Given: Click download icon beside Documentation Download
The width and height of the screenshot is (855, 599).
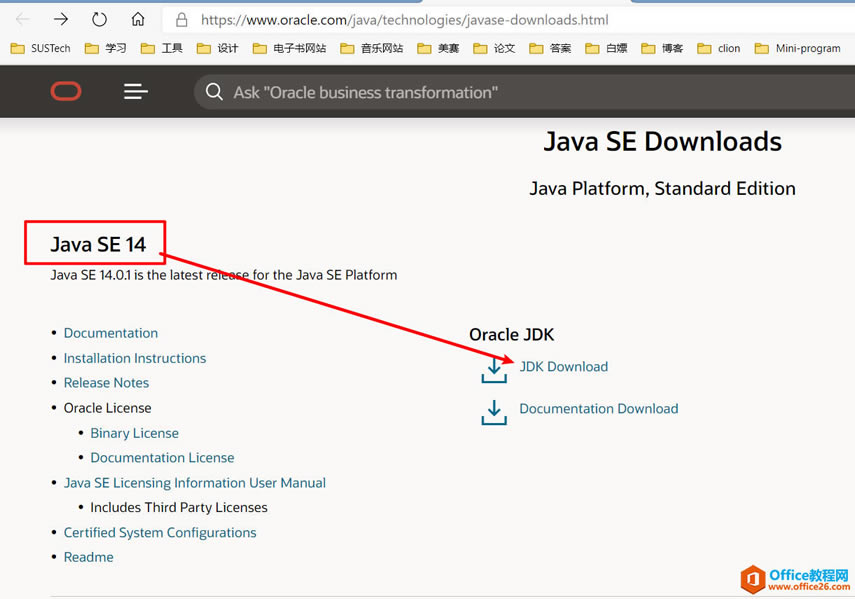Looking at the screenshot, I should (494, 413).
